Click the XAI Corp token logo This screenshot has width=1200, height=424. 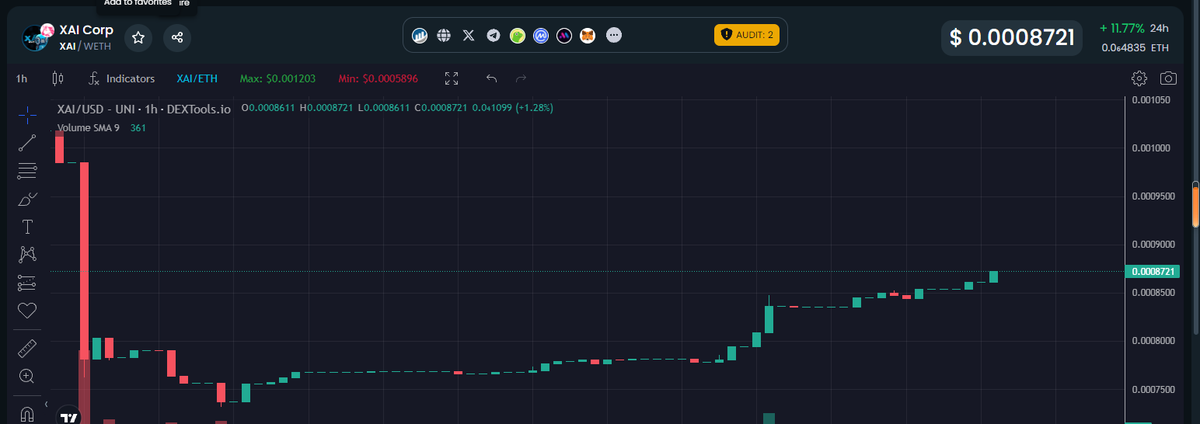[x=36, y=38]
